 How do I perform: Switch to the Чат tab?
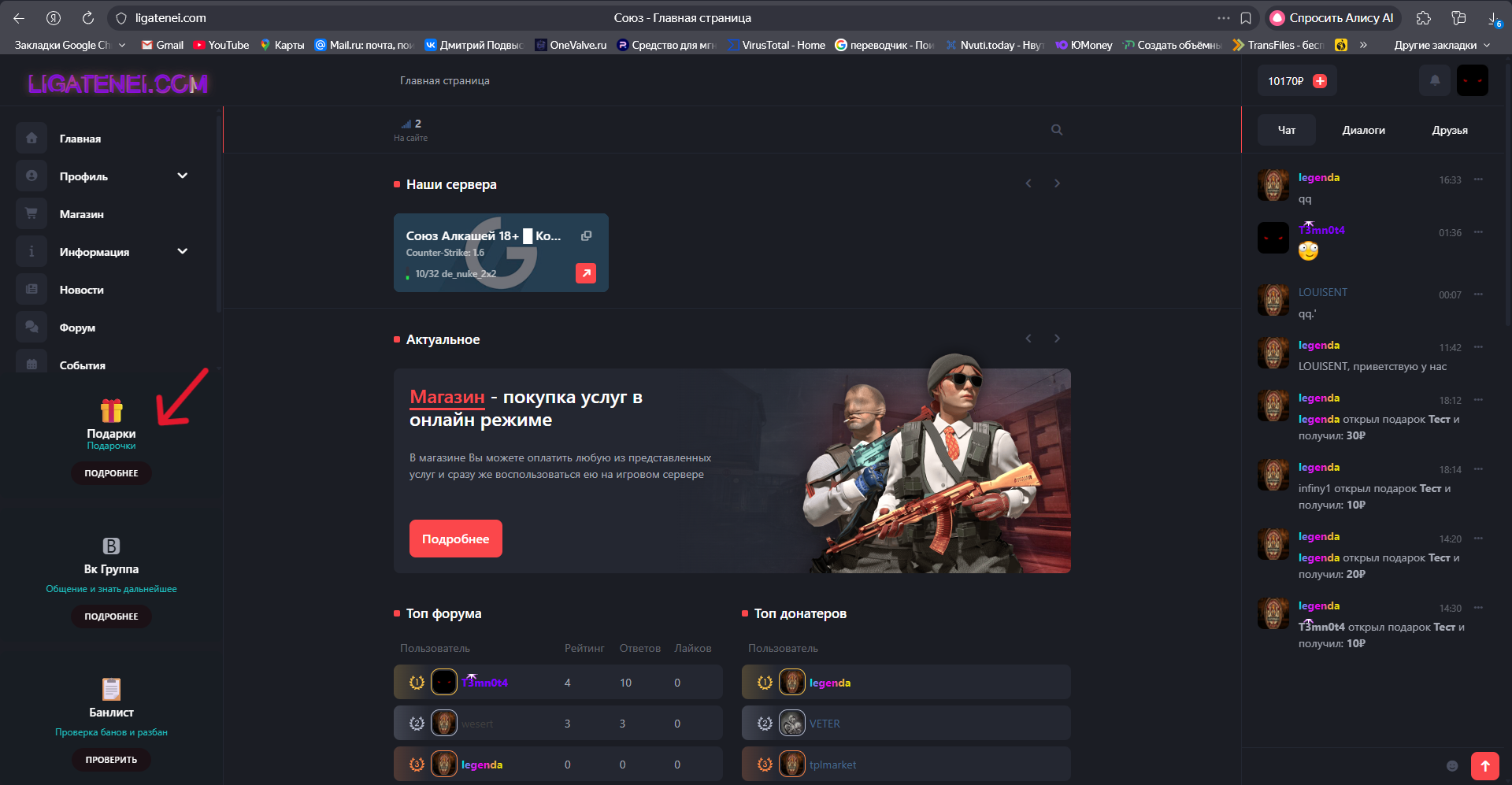1286,130
